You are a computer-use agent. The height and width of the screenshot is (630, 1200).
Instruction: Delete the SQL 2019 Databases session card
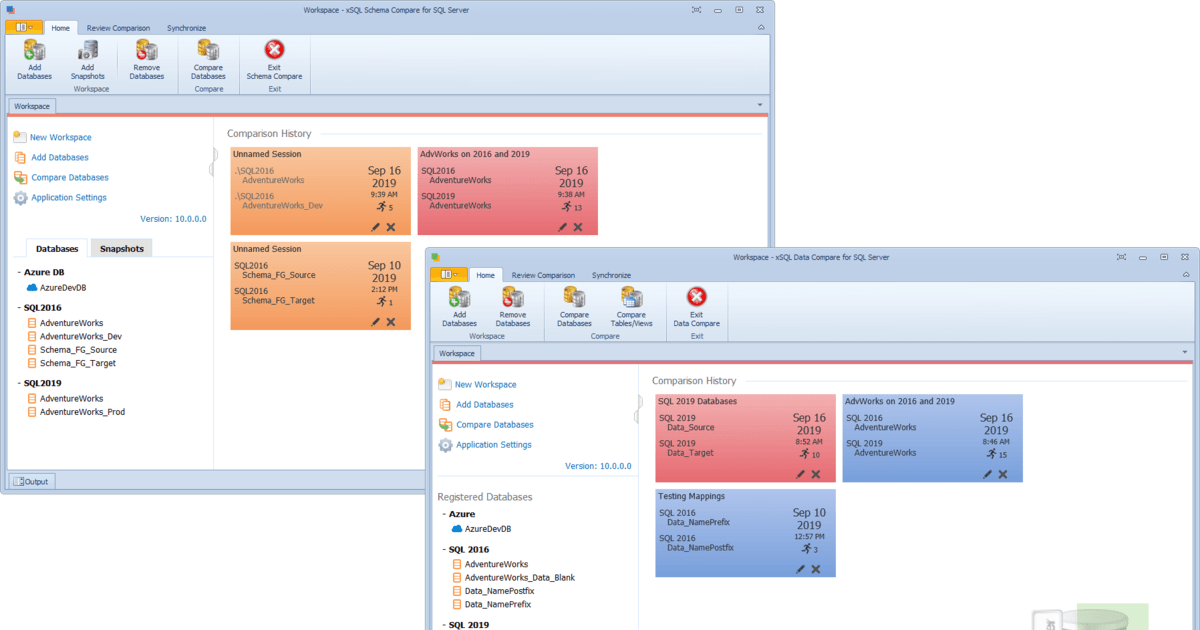click(x=816, y=474)
